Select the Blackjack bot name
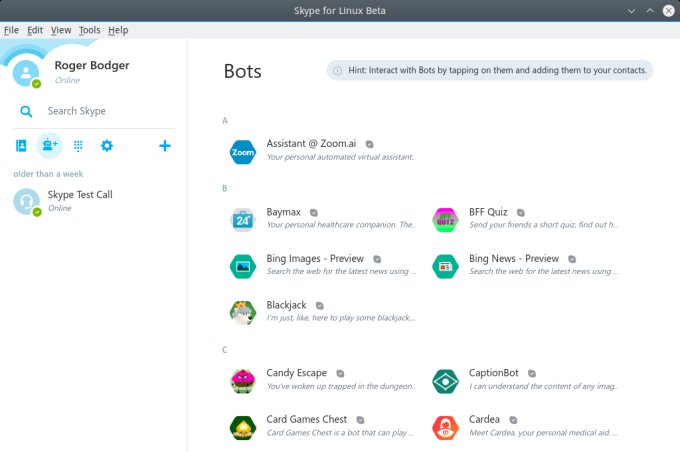680x452 pixels. pyautogui.click(x=286, y=305)
